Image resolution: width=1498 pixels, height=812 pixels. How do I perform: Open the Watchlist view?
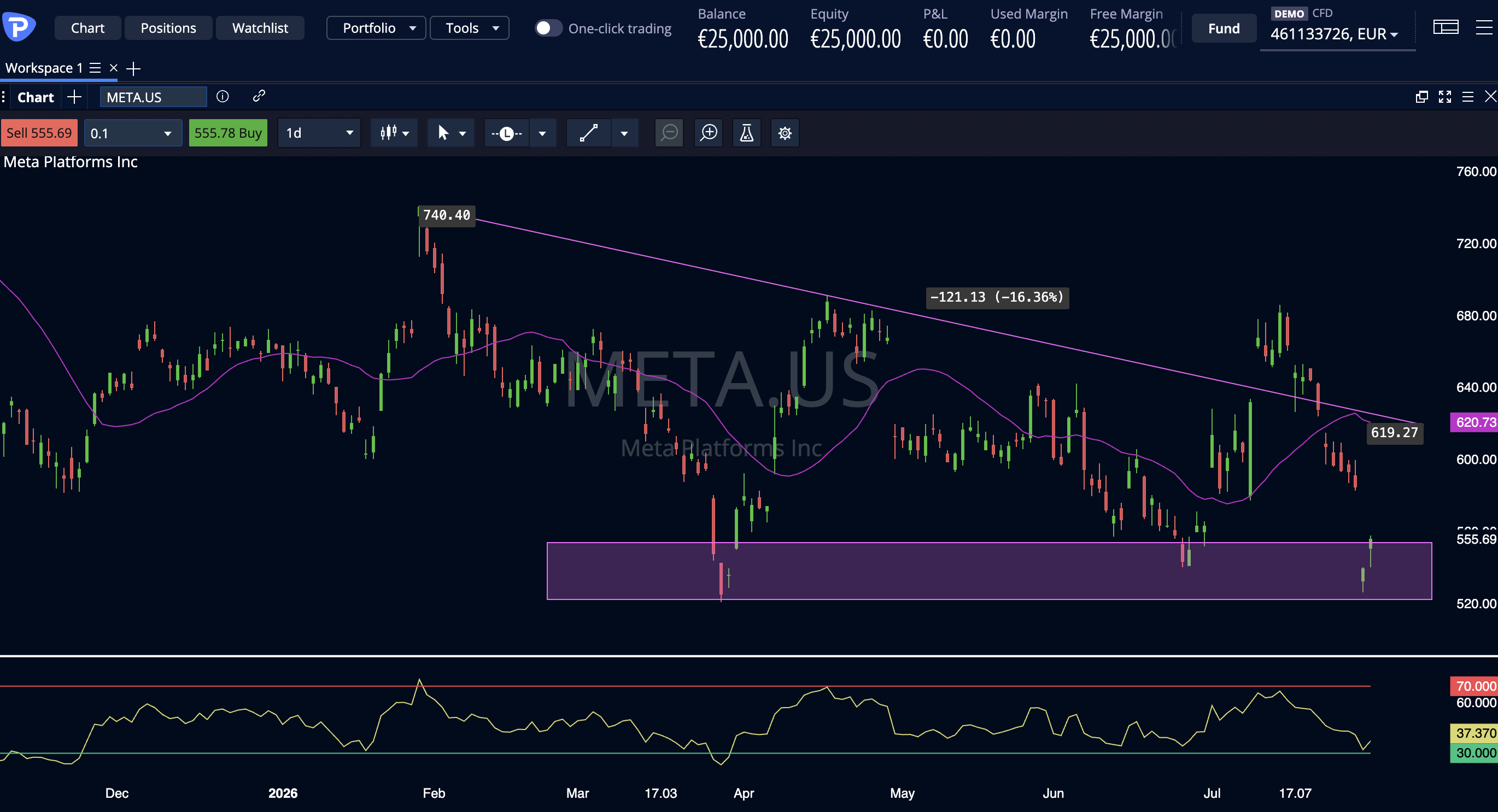pos(260,28)
